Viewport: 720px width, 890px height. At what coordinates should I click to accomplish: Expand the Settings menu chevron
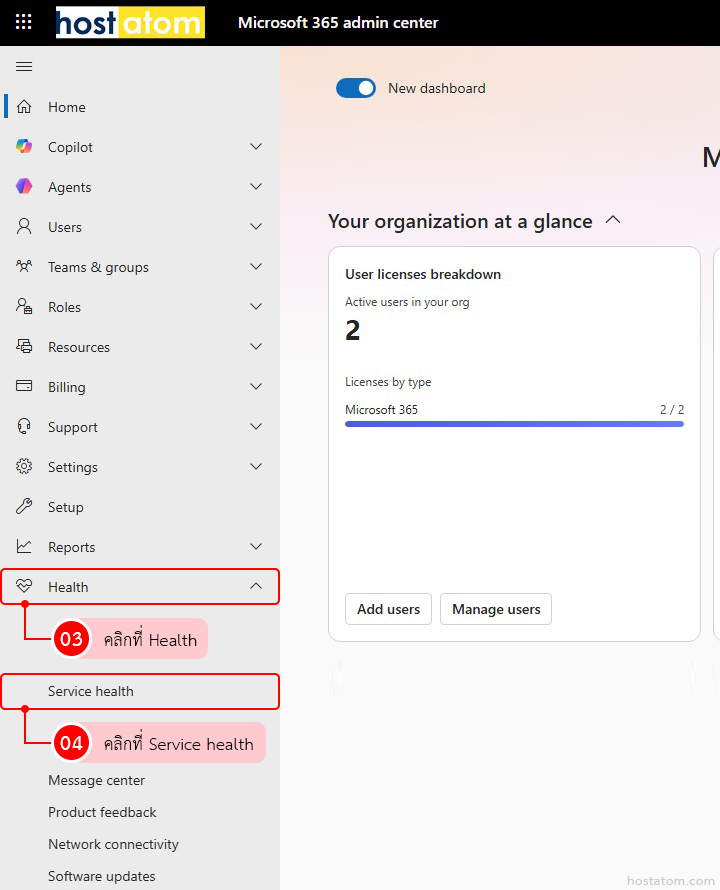(256, 466)
